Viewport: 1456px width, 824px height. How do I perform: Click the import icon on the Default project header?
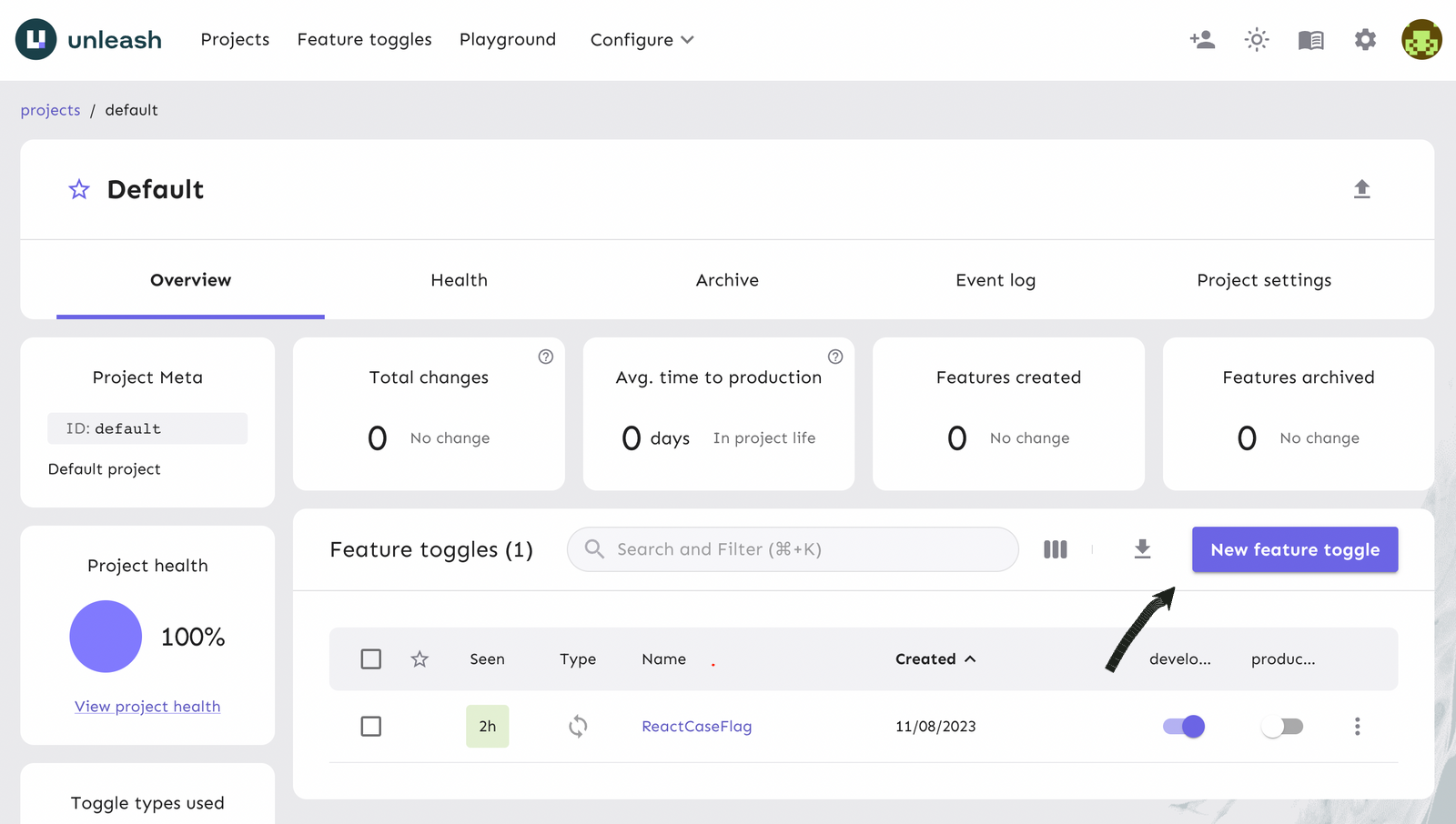(1362, 189)
